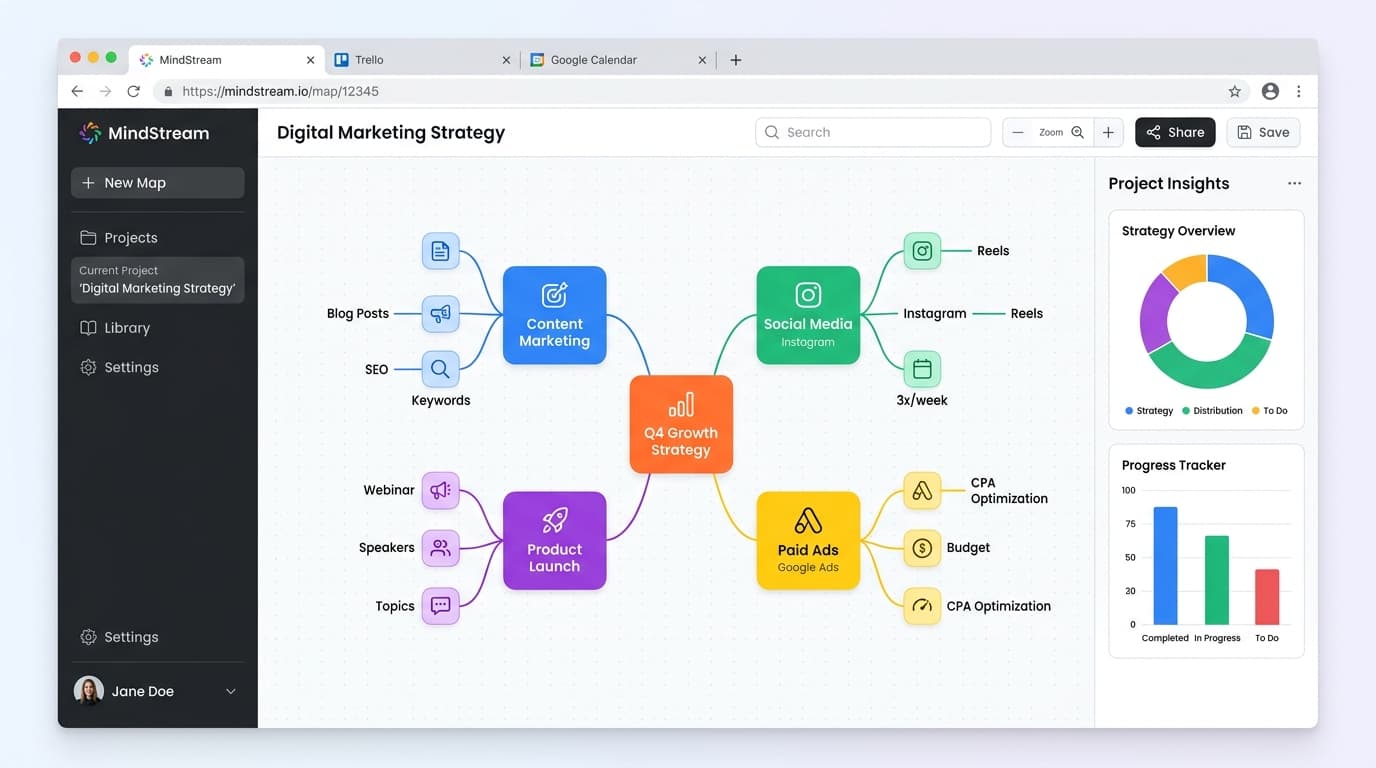Viewport: 1376px width, 768px height.
Task: Select the MindStream browser tab
Action: tap(226, 60)
